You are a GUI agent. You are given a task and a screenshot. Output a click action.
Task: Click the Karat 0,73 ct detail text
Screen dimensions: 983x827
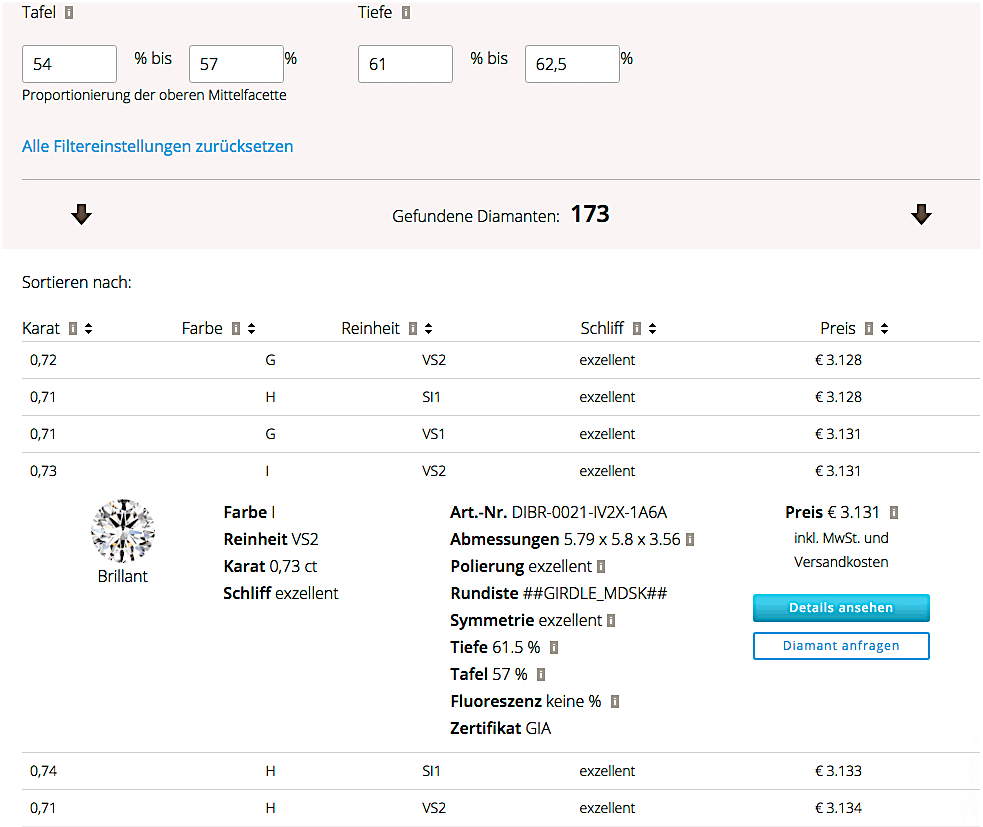(x=270, y=567)
